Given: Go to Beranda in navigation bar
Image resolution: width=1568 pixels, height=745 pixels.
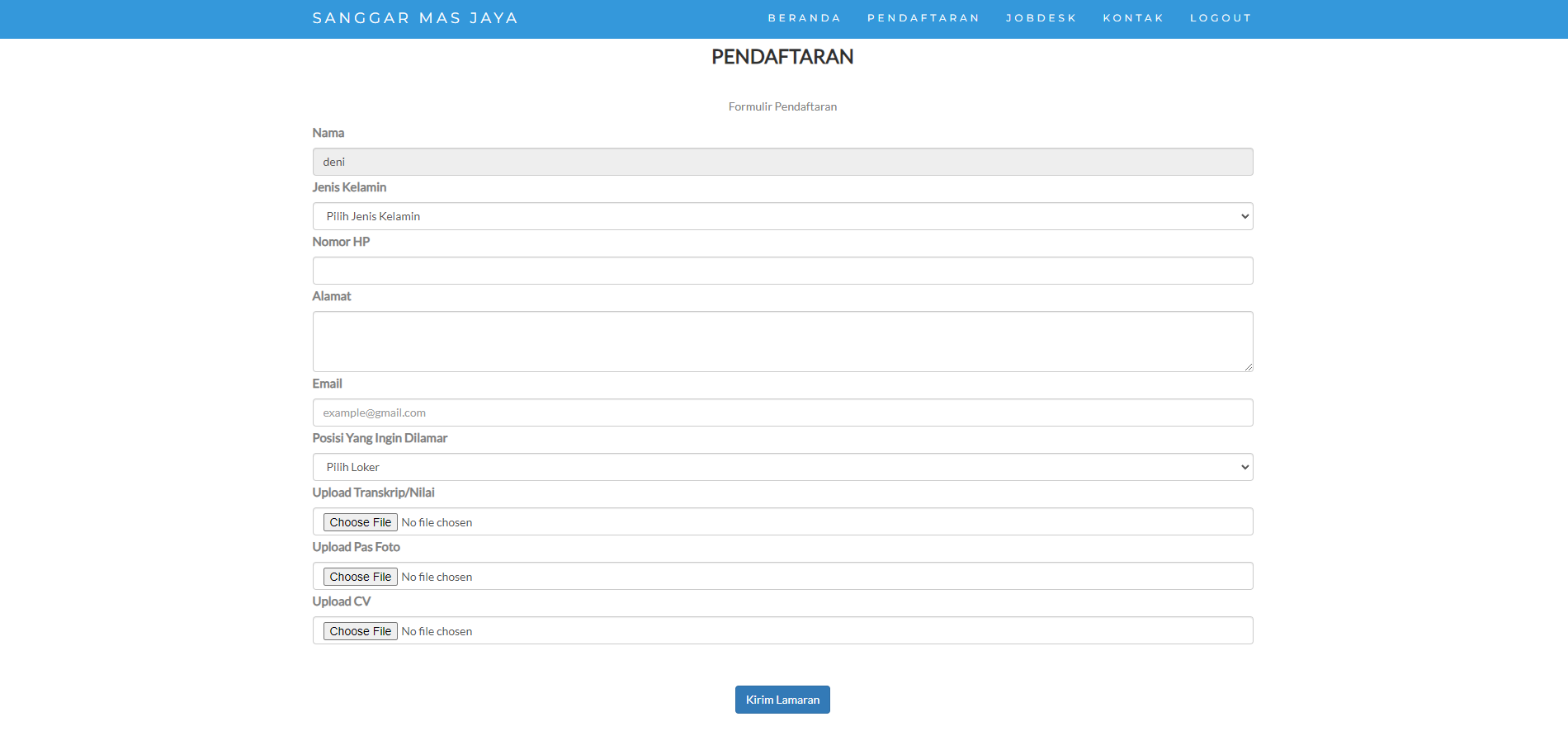Looking at the screenshot, I should (x=804, y=18).
